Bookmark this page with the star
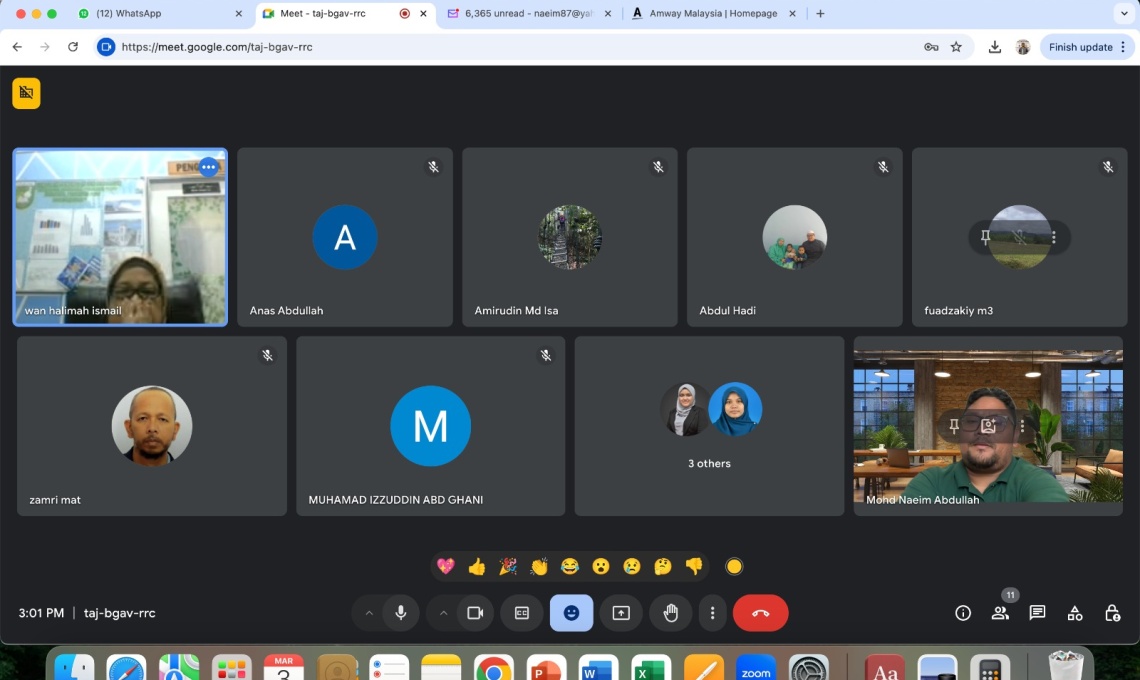The image size is (1140, 680). pyautogui.click(x=956, y=47)
